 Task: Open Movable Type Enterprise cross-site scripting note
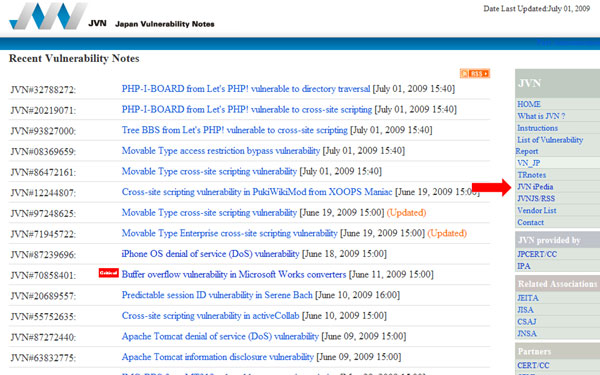point(230,233)
